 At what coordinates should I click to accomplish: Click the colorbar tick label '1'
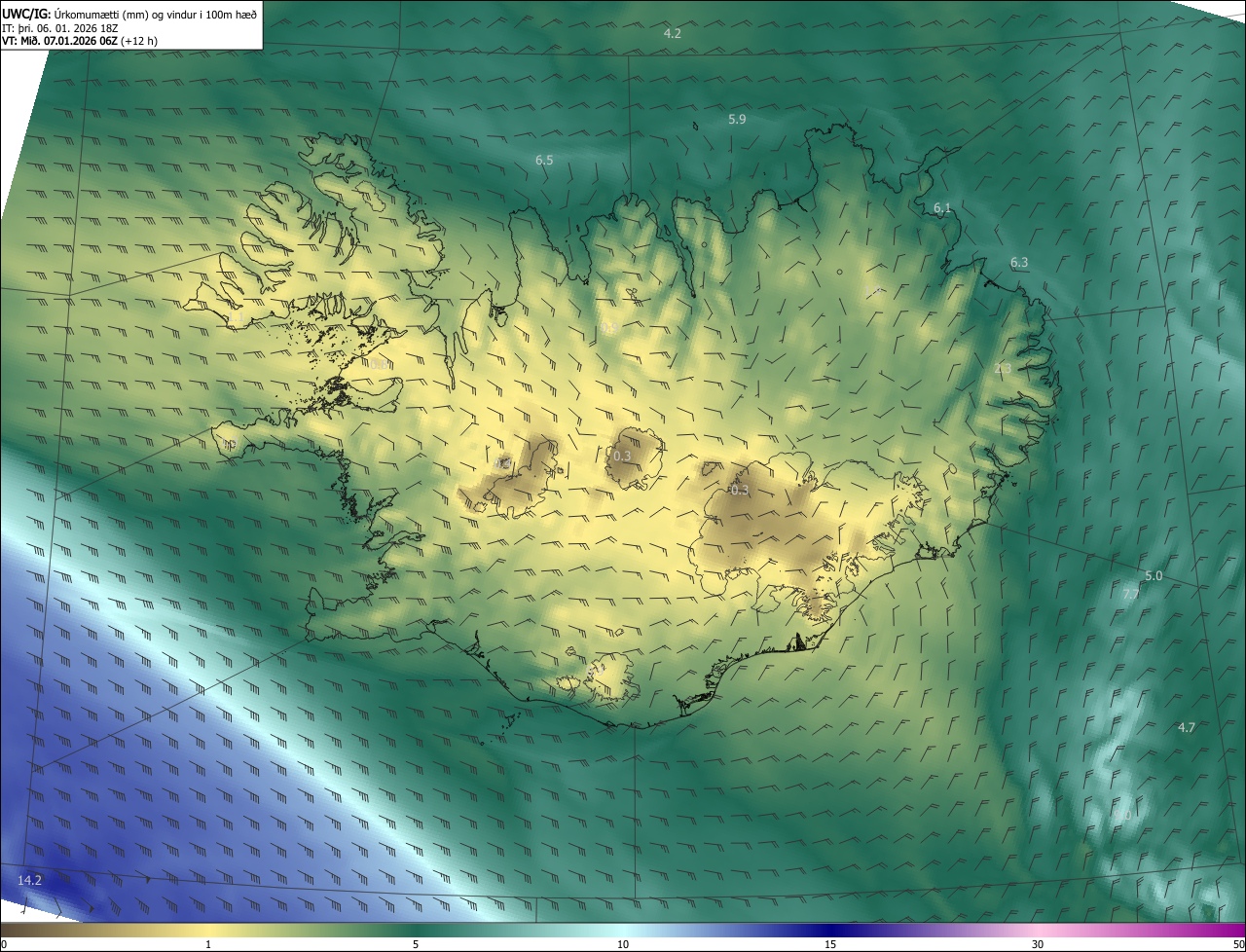(x=208, y=944)
